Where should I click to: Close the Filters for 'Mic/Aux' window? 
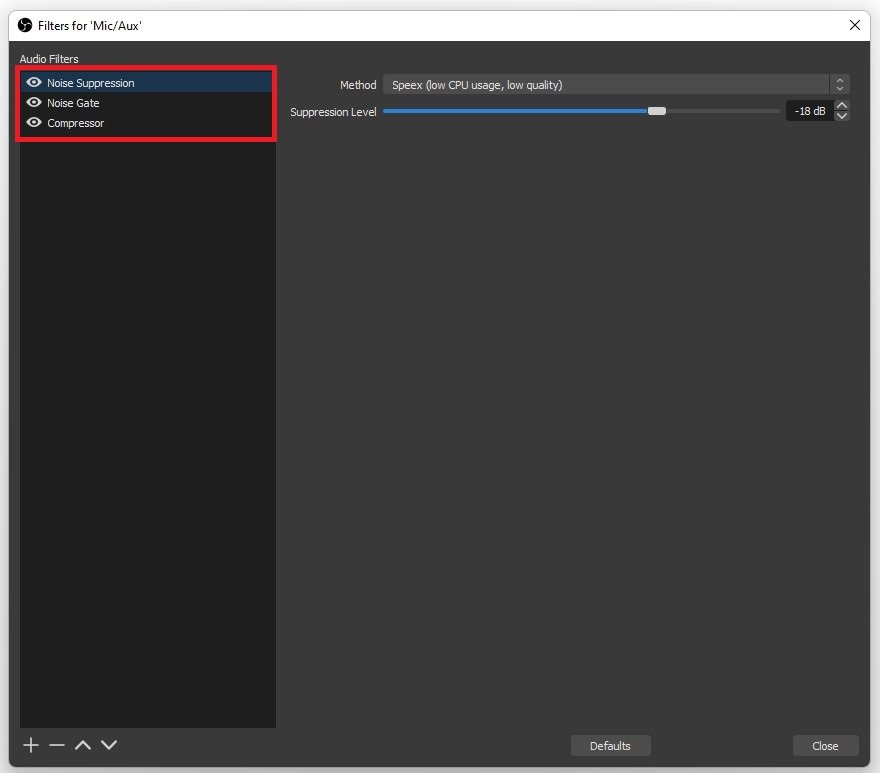pos(854,25)
